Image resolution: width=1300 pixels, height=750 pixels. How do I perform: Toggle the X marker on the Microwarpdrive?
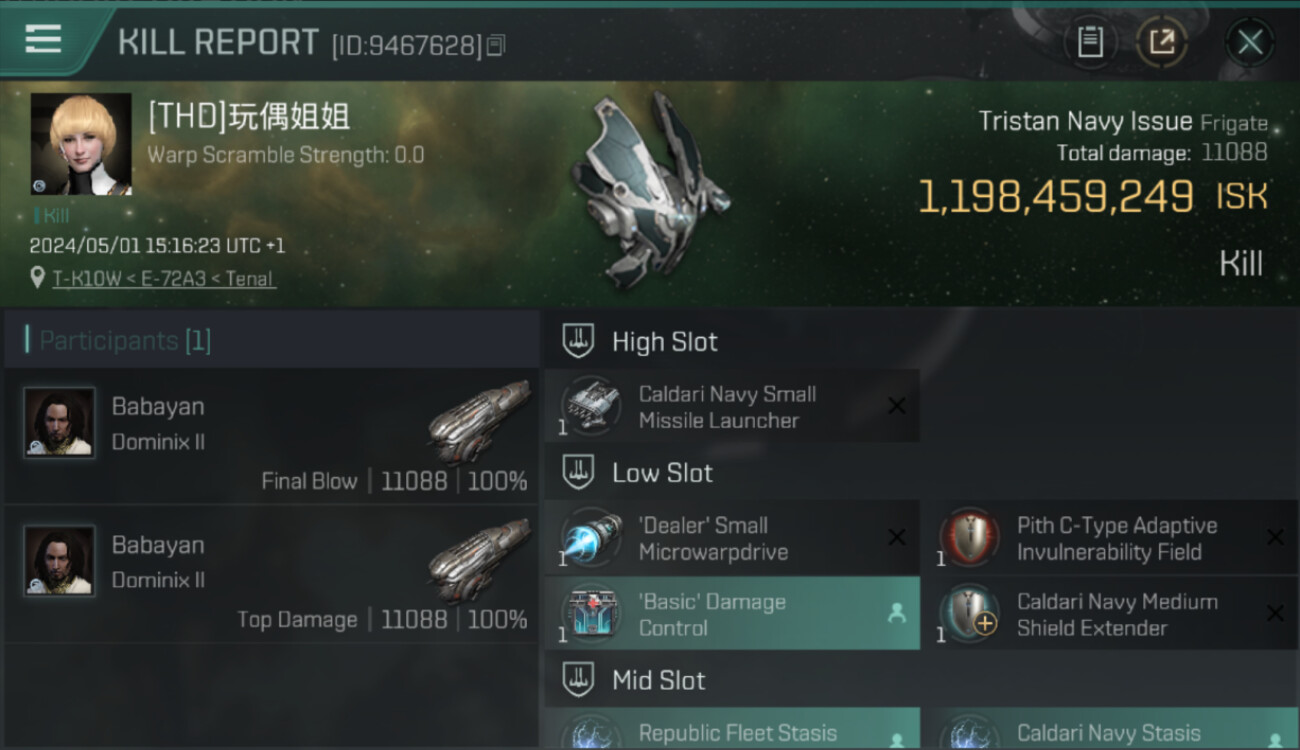click(897, 538)
